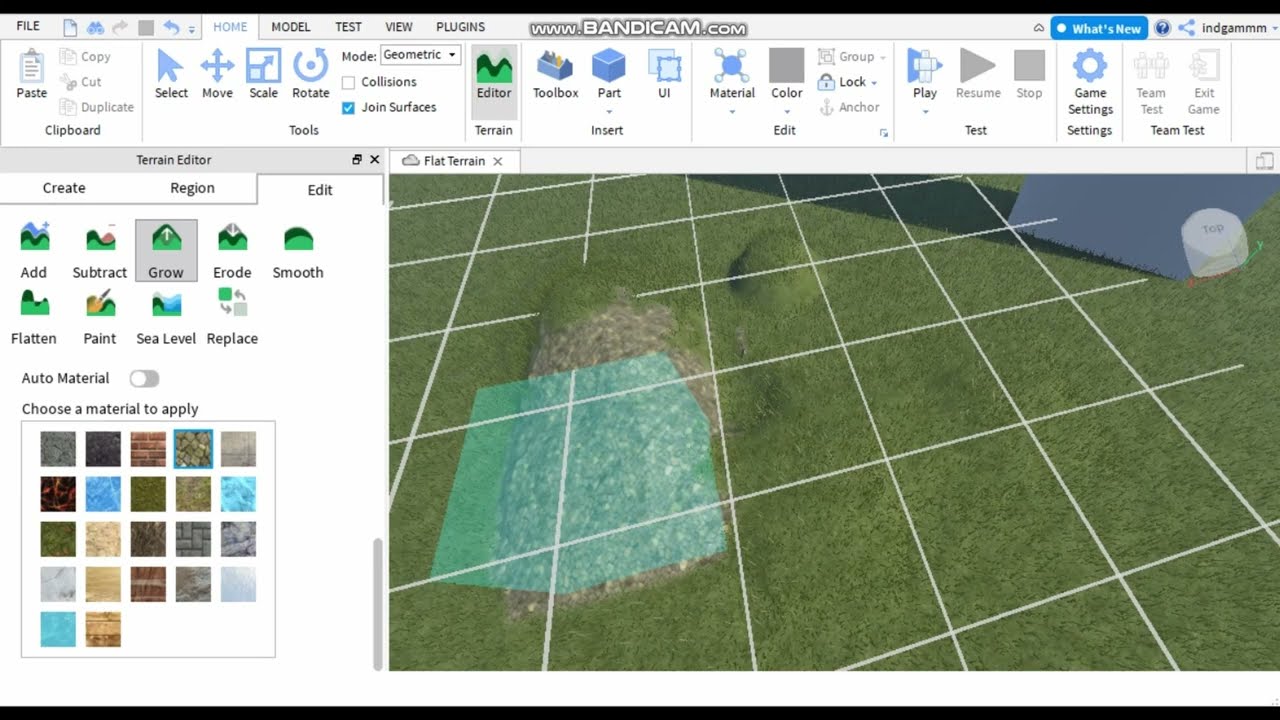This screenshot has height=720, width=1280.
Task: Choose the Erode terrain tool
Action: click(232, 251)
